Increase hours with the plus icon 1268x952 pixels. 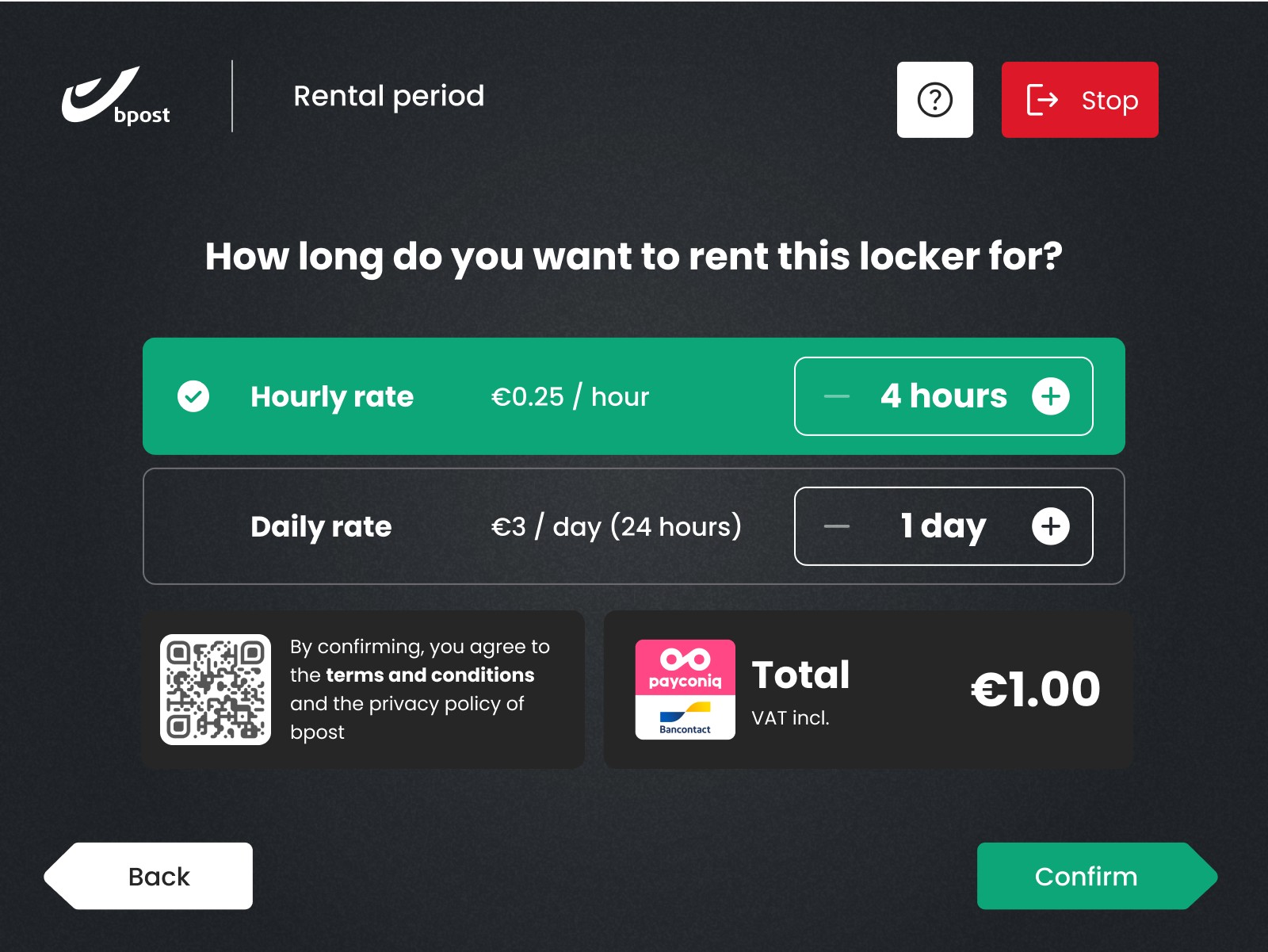[x=1050, y=396]
